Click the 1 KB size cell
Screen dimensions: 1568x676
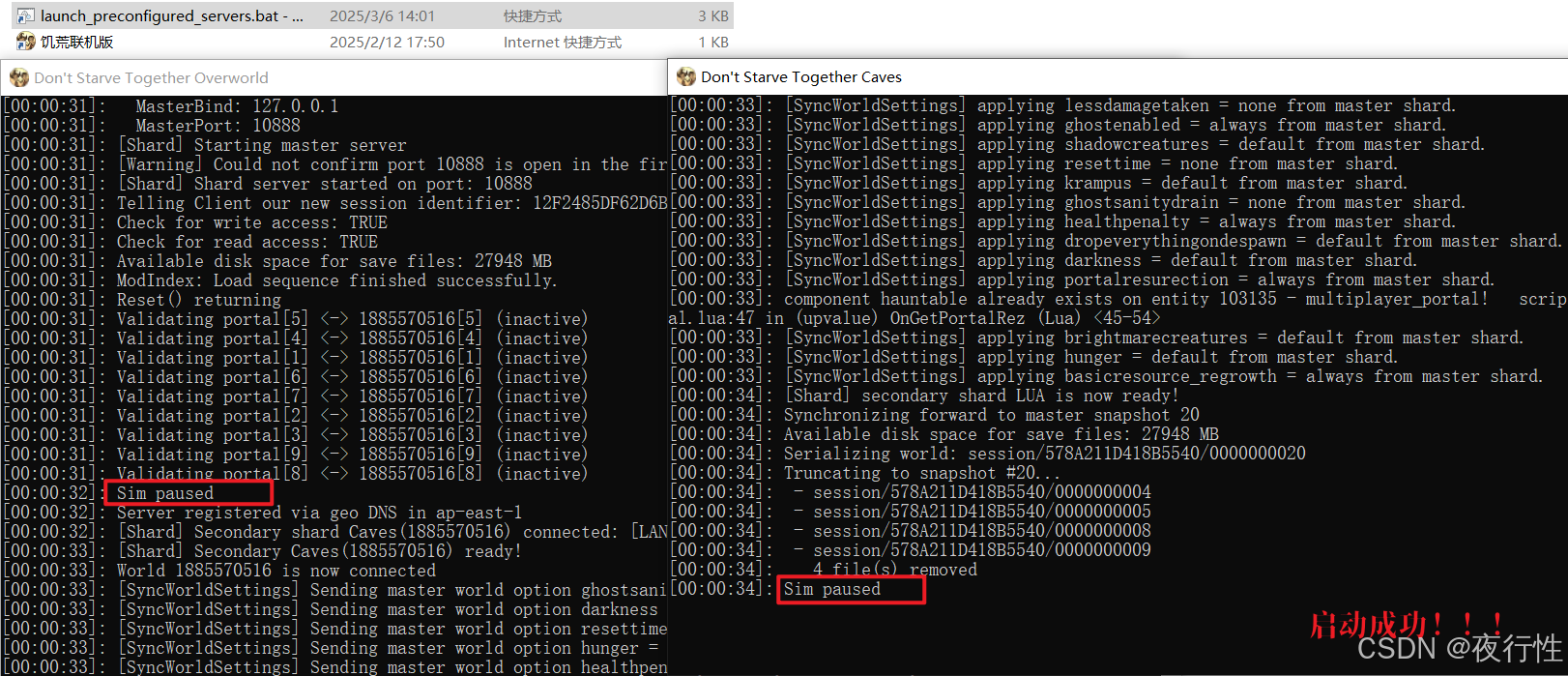coord(713,43)
